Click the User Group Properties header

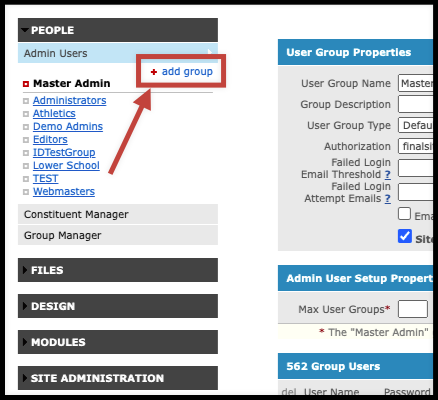(x=355, y=52)
